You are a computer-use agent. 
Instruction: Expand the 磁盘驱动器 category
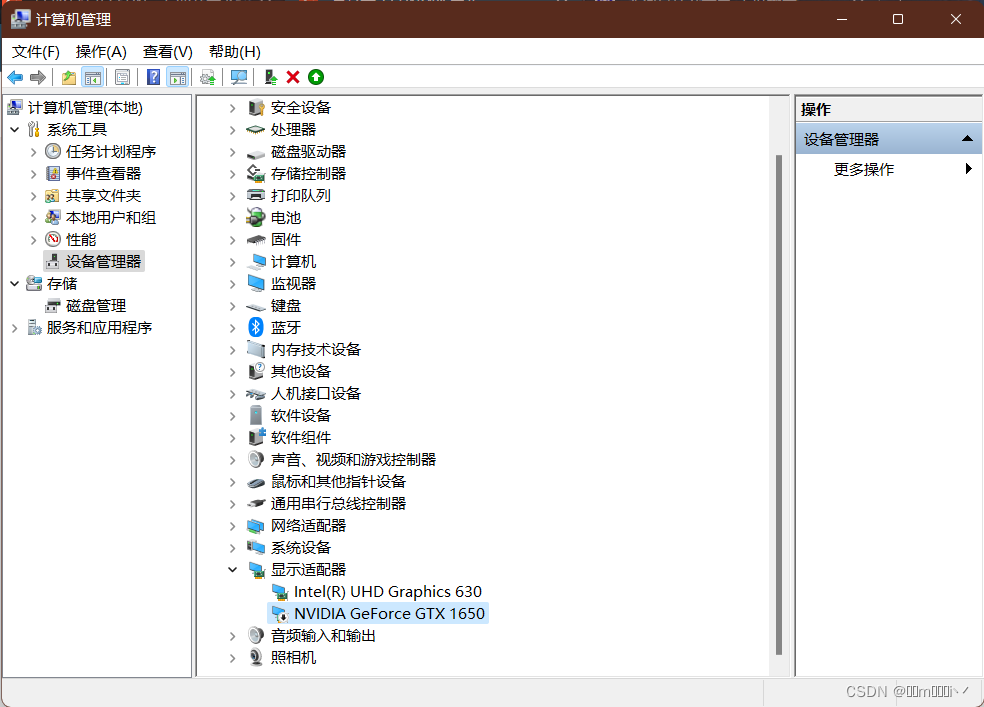coord(232,152)
